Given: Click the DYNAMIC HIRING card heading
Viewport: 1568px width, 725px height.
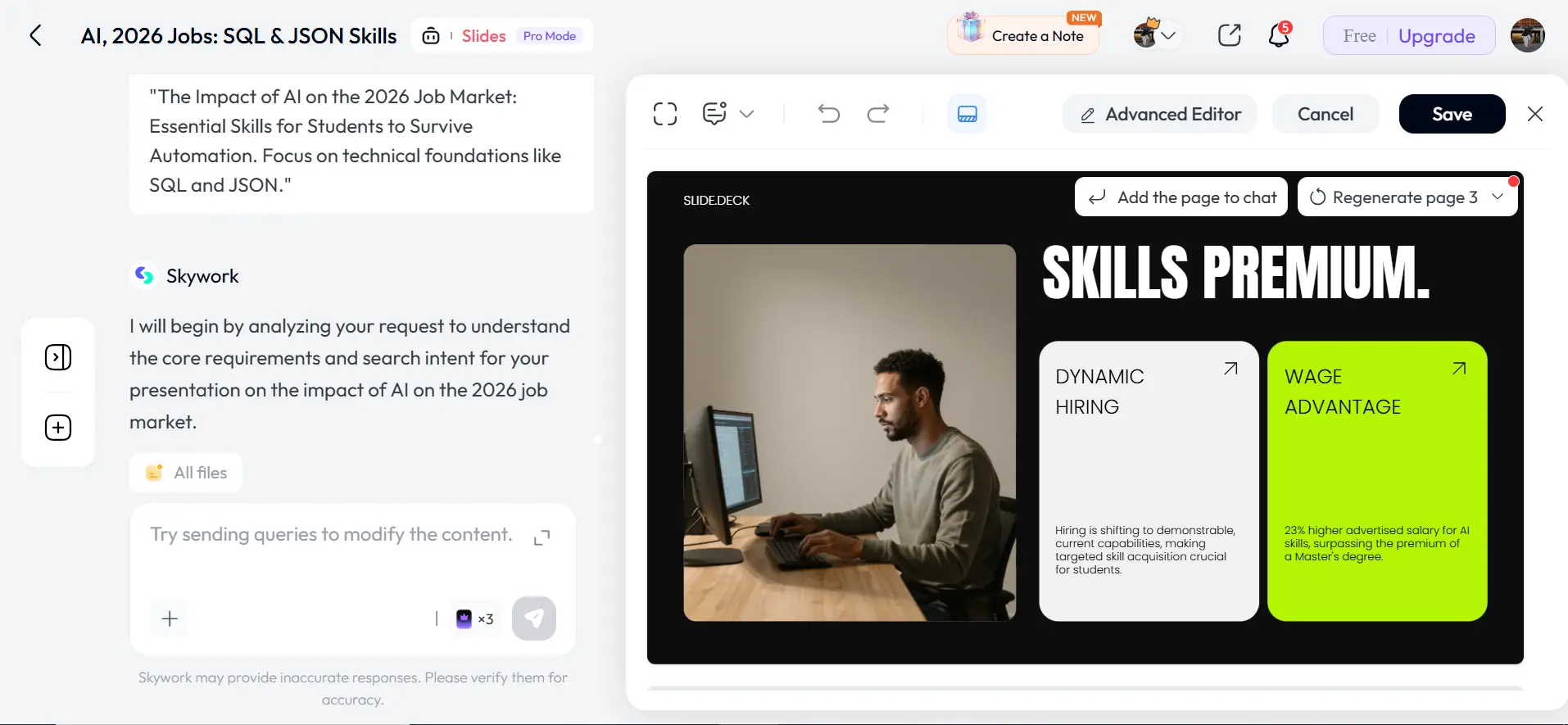Looking at the screenshot, I should coord(1099,392).
